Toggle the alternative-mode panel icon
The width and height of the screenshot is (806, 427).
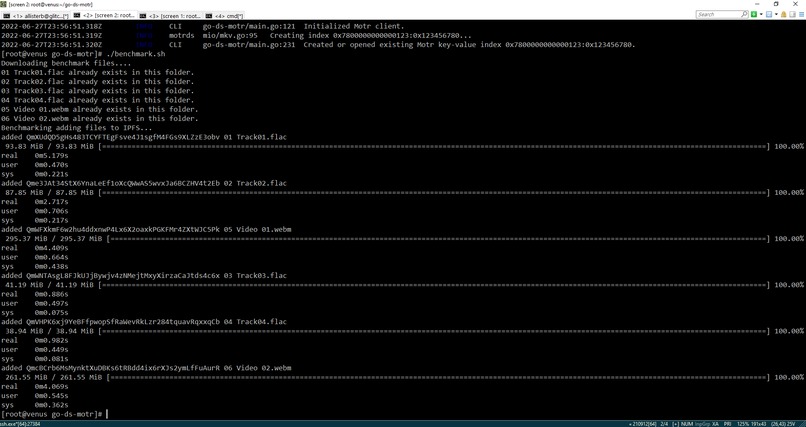(x=792, y=14)
